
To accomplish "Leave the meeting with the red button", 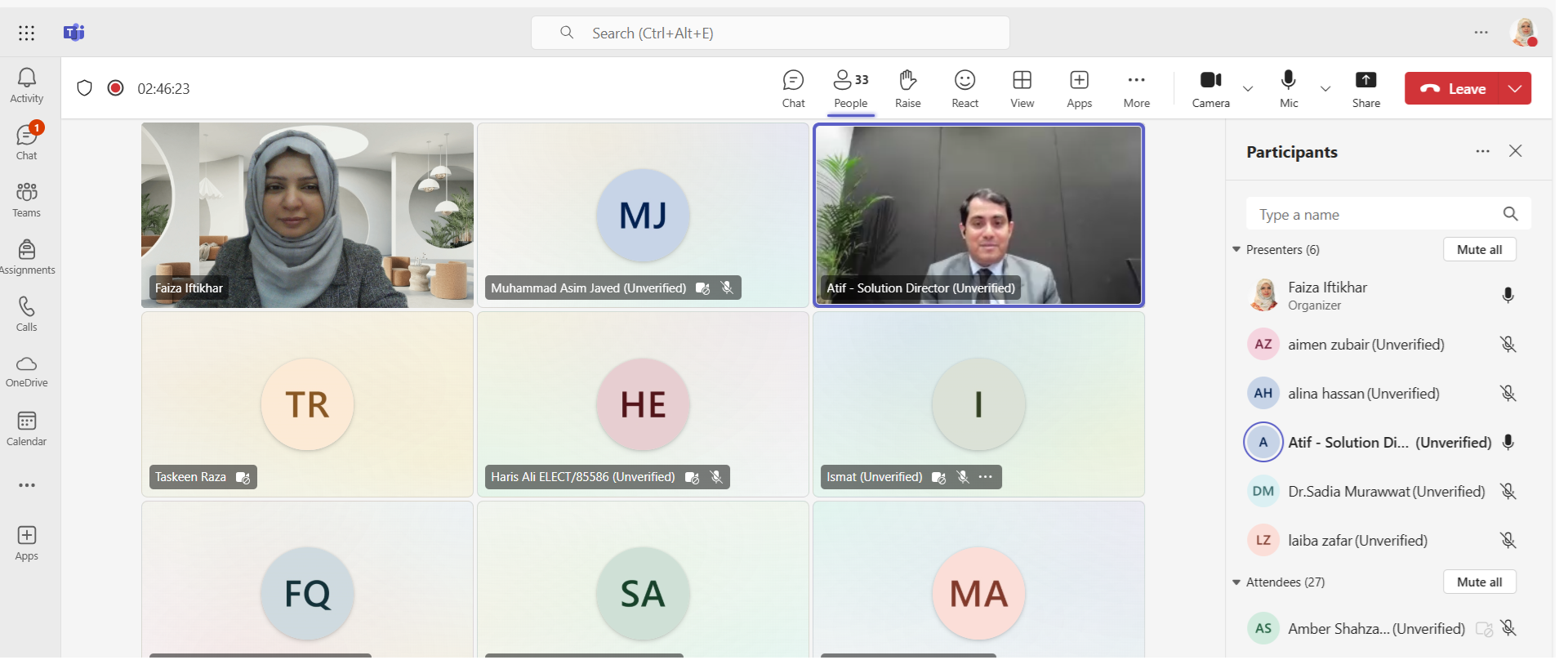I will tap(1453, 88).
